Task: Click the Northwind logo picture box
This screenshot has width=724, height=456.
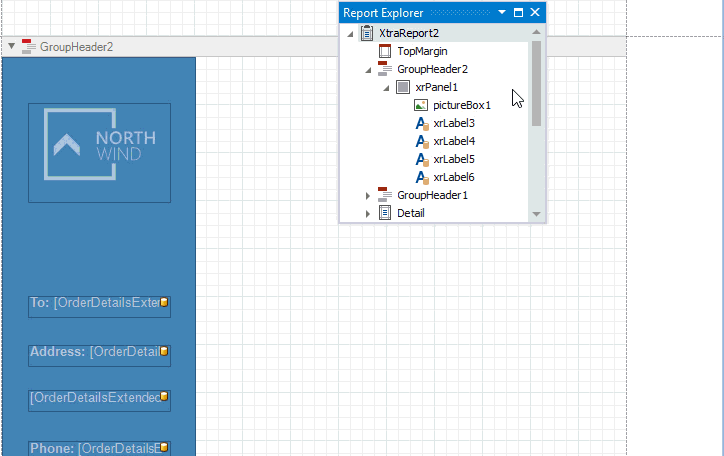Action: click(x=99, y=152)
